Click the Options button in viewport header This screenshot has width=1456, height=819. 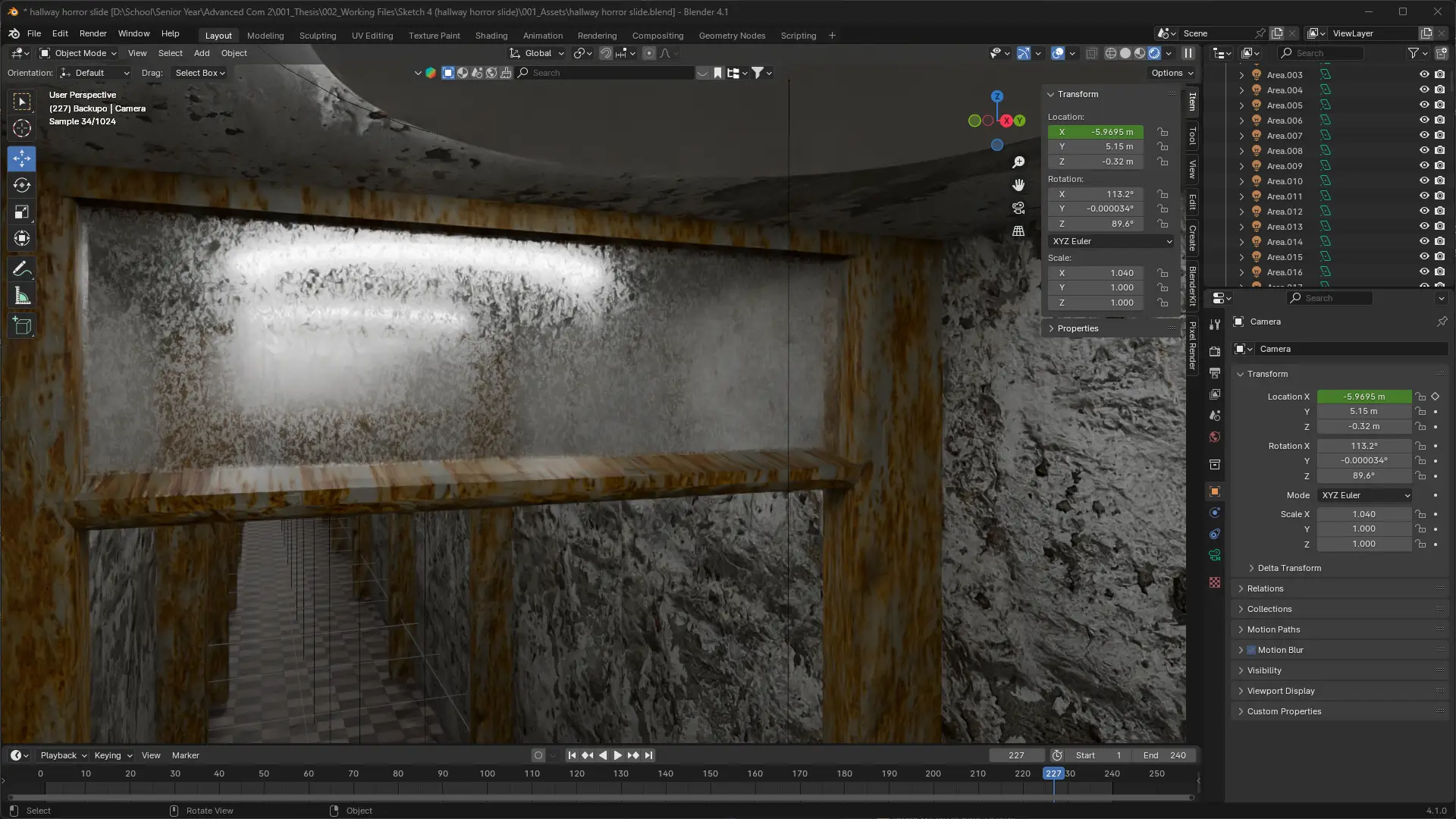[x=1172, y=73]
